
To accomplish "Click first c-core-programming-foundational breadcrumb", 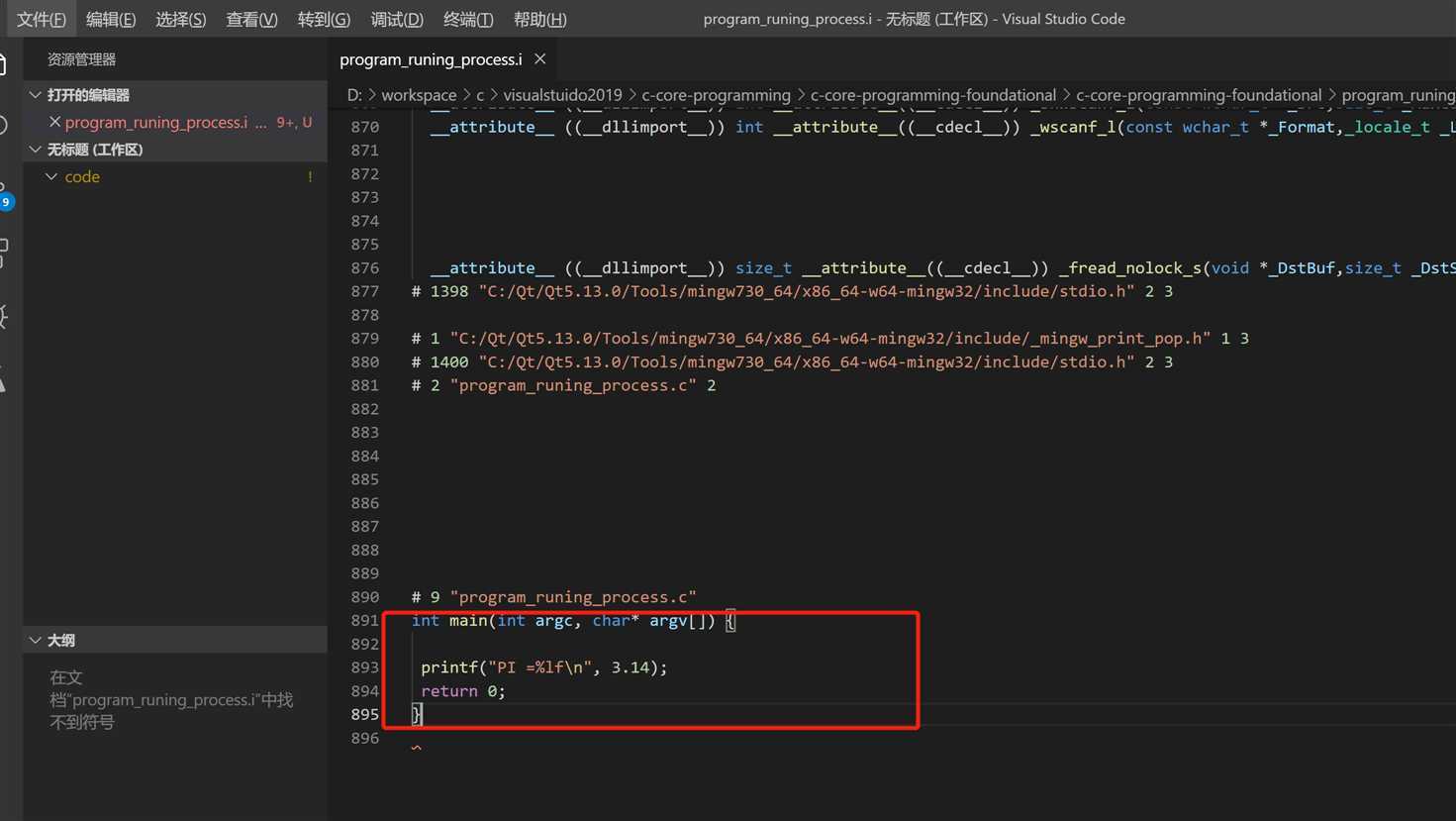I will (x=933, y=95).
